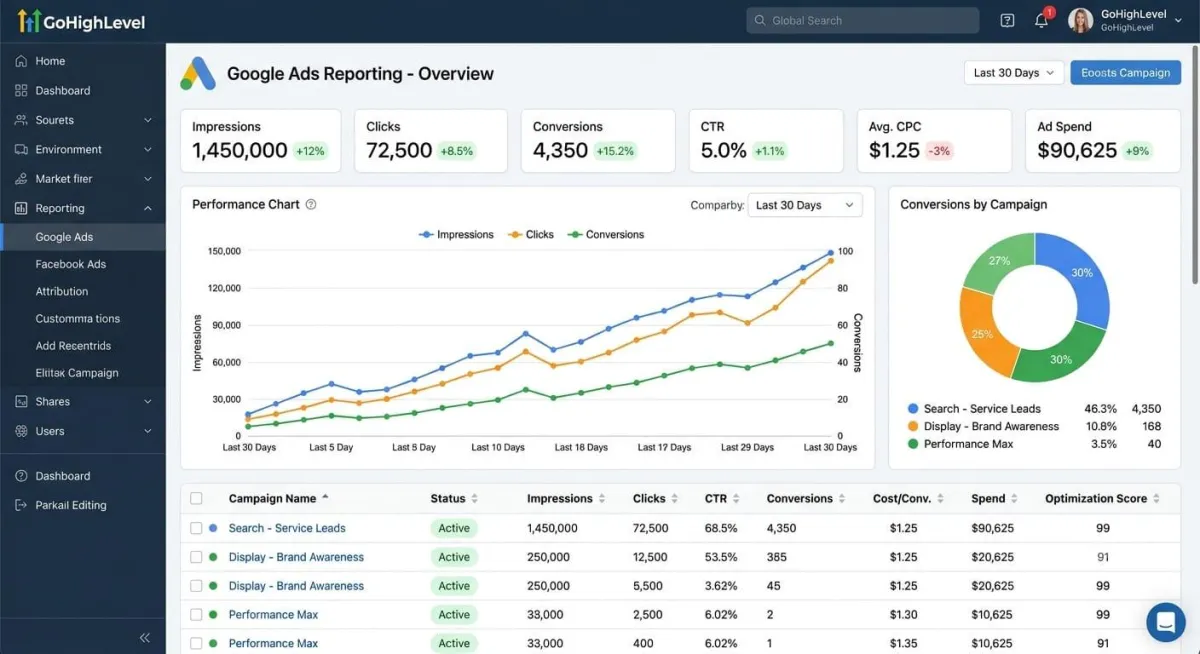Click the Performance Chart info icon
Viewport: 1200px width, 654px height.
(x=311, y=204)
